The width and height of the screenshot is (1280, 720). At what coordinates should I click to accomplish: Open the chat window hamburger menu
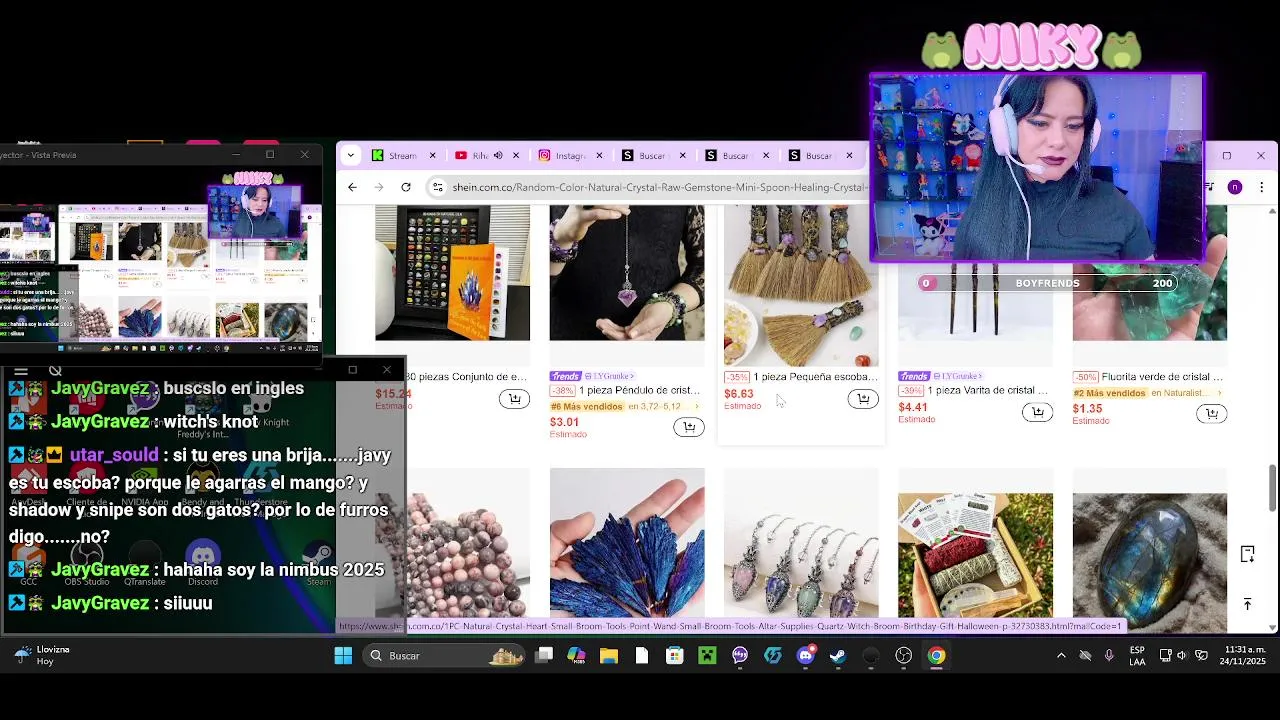(x=20, y=370)
